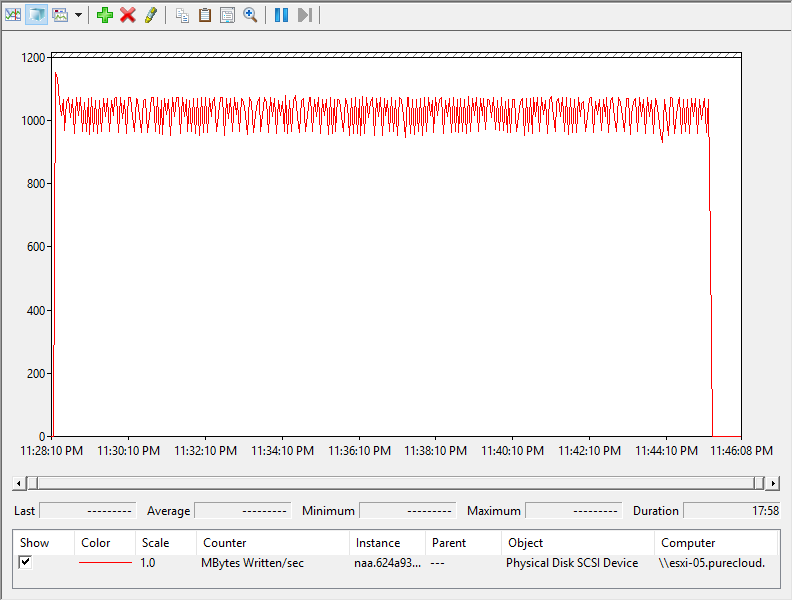The width and height of the screenshot is (793, 601).
Task: Click the View Log Data icon
Action: 36,15
